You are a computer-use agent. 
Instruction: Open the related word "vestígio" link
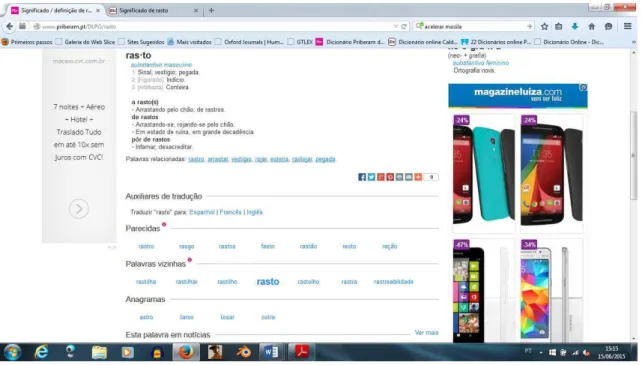[241, 159]
